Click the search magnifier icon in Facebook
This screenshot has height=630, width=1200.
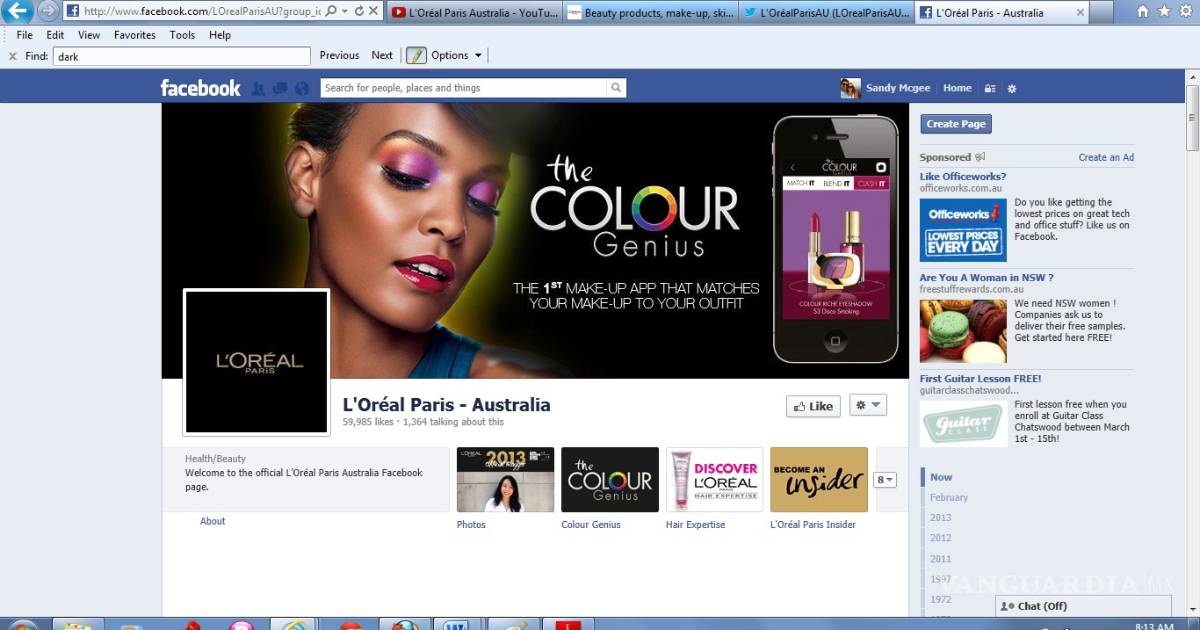coord(616,88)
